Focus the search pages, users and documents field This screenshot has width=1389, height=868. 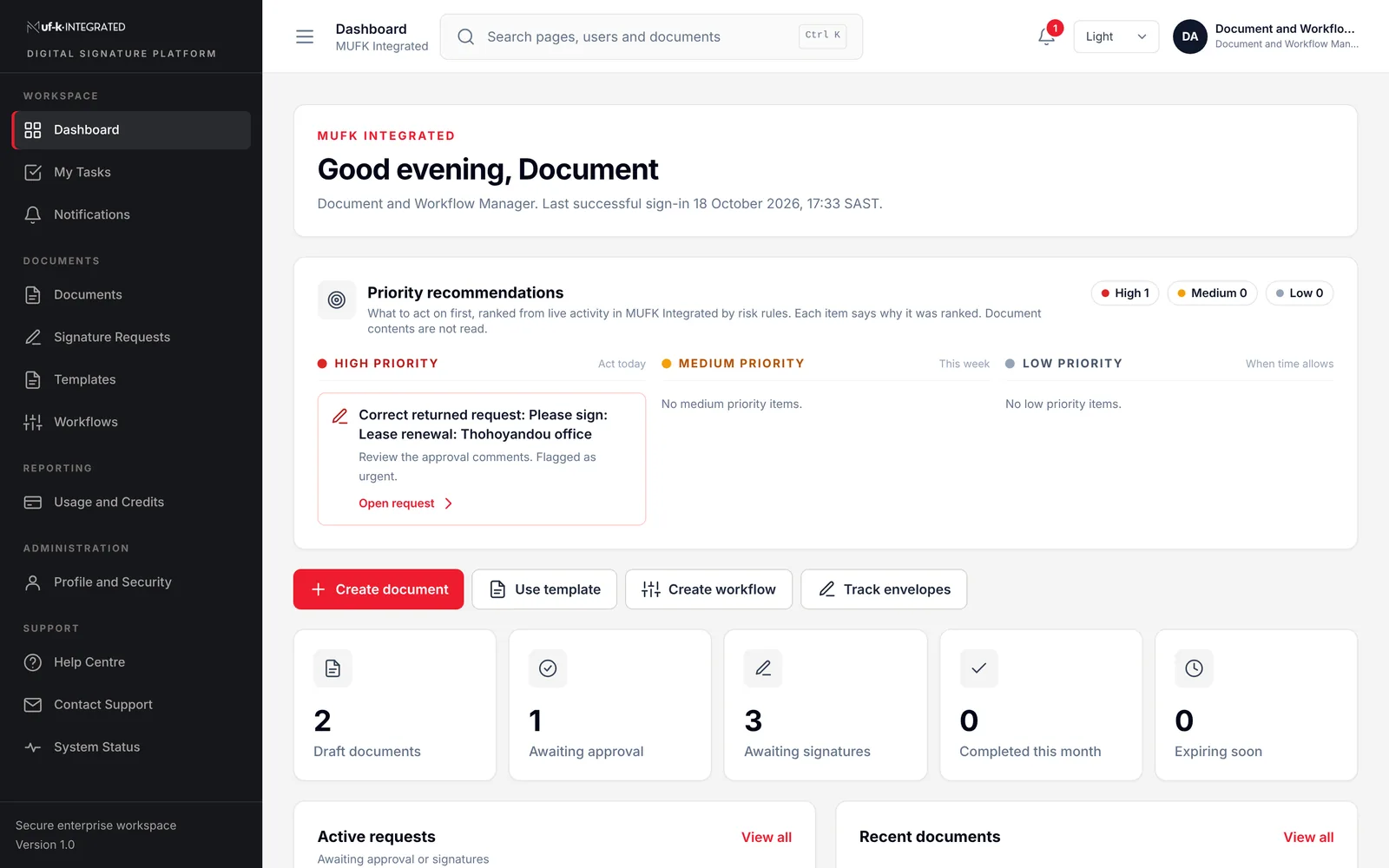pyautogui.click(x=651, y=36)
